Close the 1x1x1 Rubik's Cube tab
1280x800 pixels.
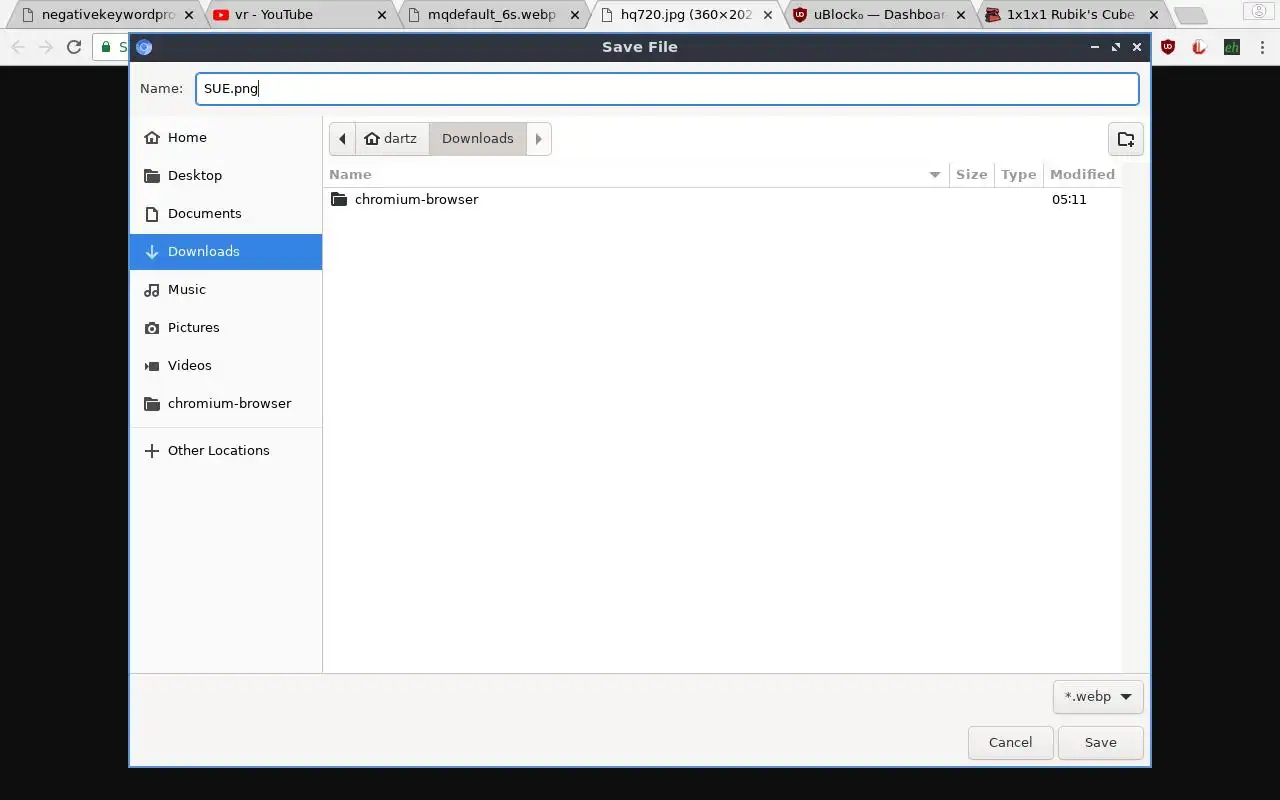(x=1153, y=15)
